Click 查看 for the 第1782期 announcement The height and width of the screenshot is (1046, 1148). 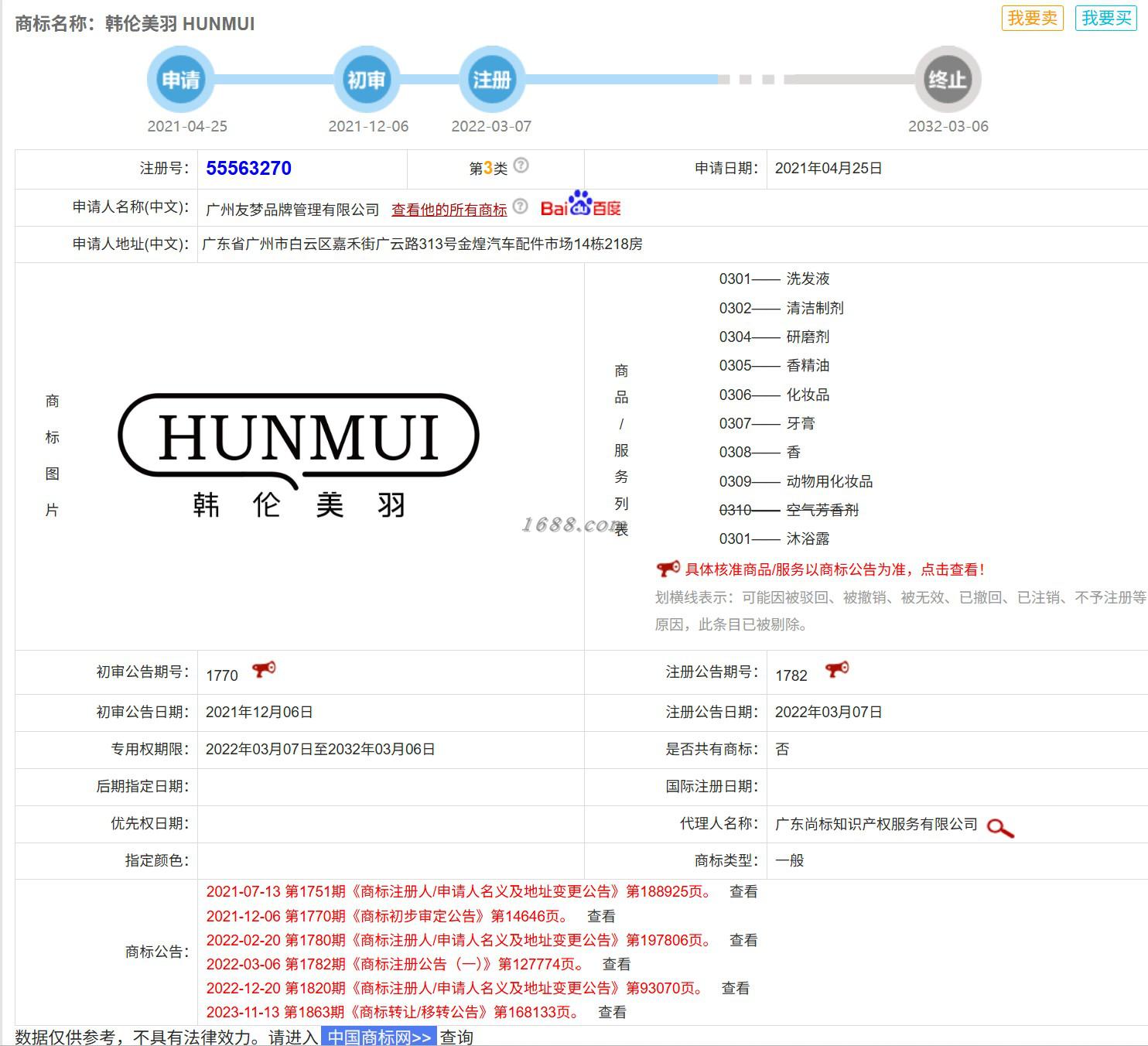coord(617,964)
